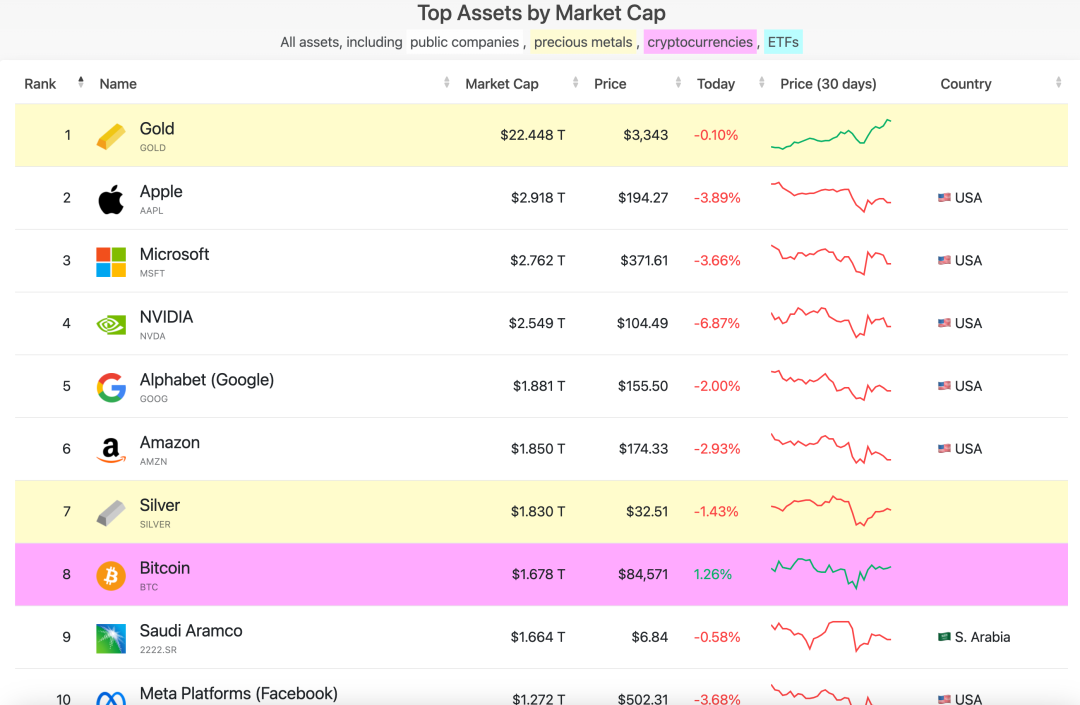Click NVIDIA 30-day price chart
This screenshot has width=1080, height=705.
pyautogui.click(x=831, y=322)
